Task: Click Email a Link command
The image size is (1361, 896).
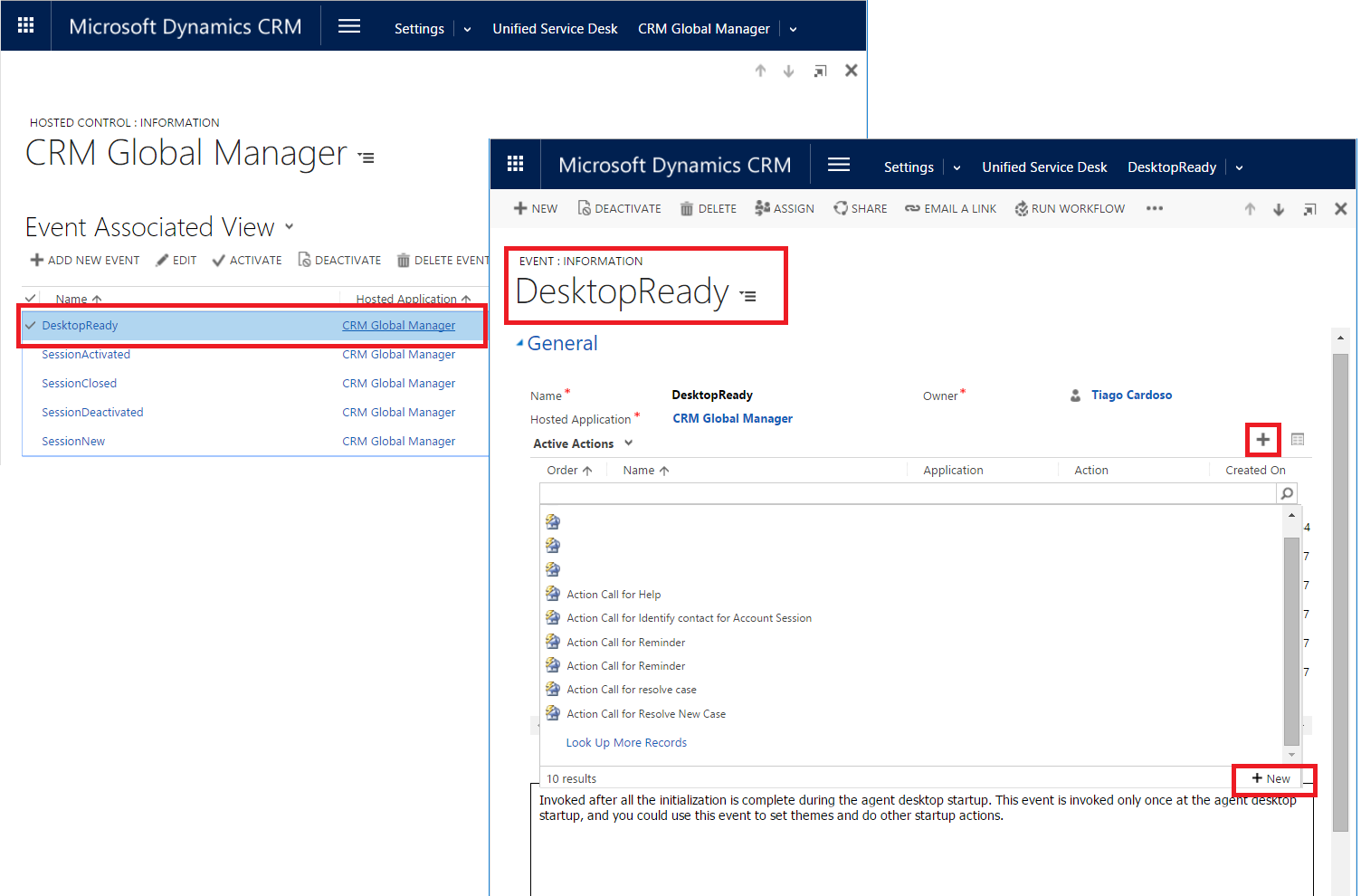Action: pos(950,209)
